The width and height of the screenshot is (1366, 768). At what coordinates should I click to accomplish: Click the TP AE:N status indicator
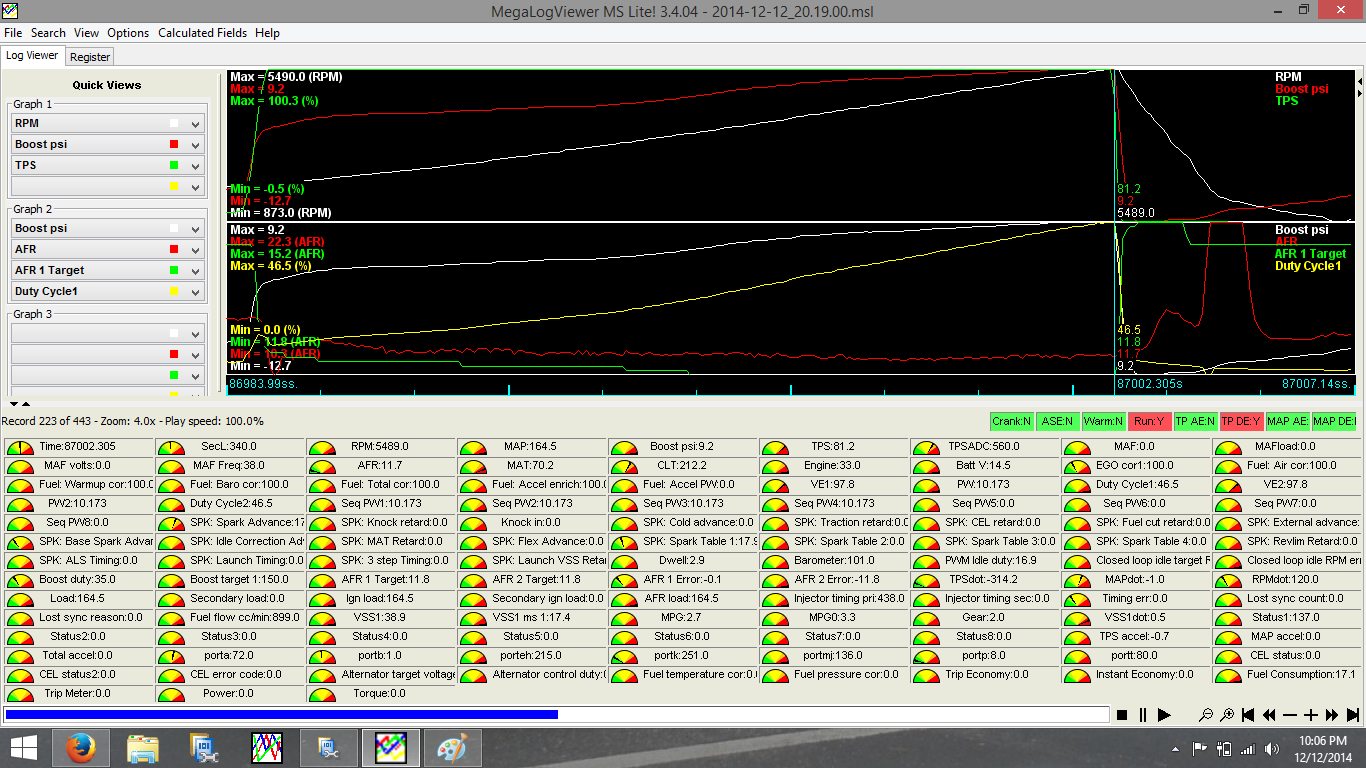(1196, 422)
